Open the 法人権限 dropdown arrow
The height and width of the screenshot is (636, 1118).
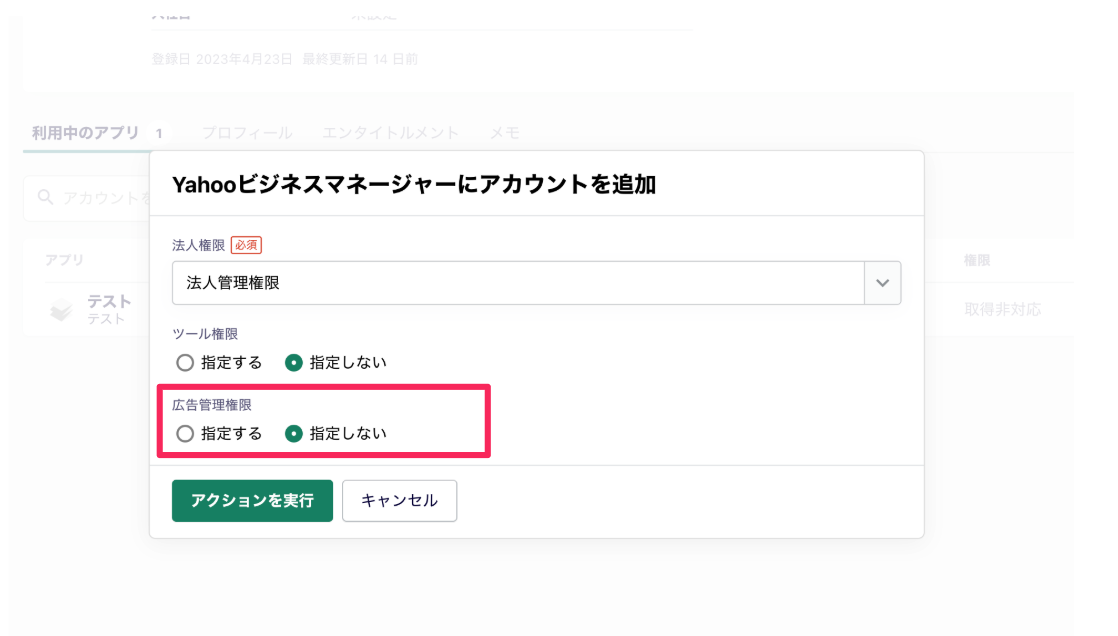[x=883, y=283]
